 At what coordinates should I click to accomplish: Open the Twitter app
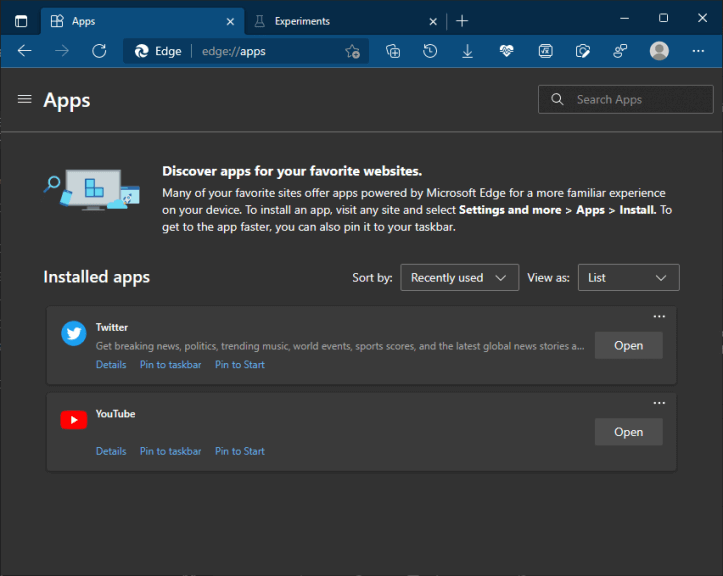(628, 345)
